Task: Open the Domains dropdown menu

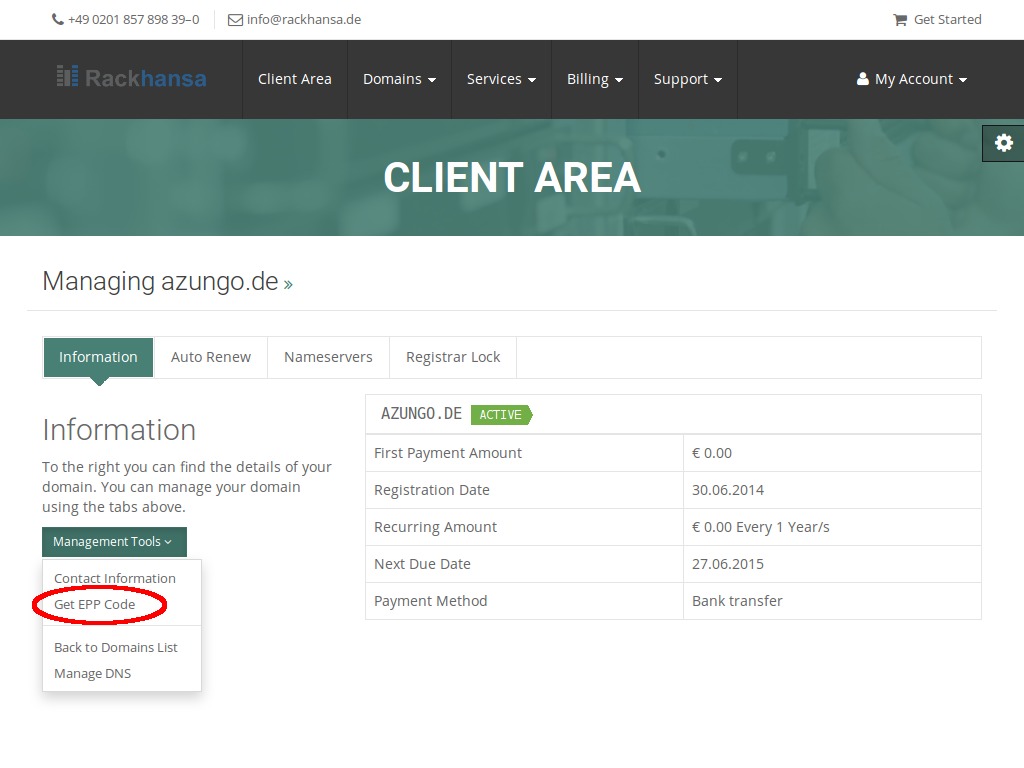Action: point(399,79)
